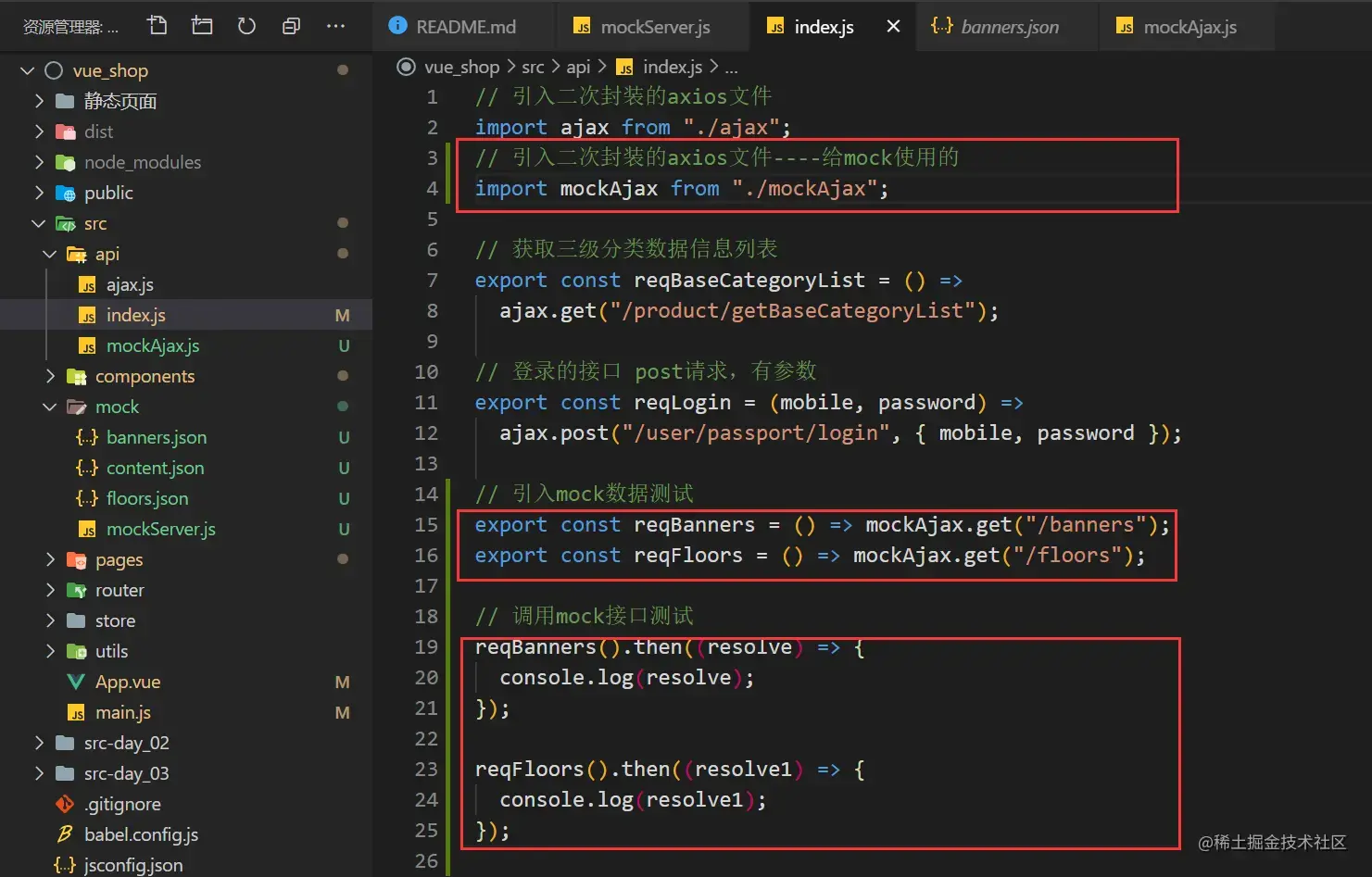Click index.js in the breadcrumb path
This screenshot has width=1372, height=877.
[673, 67]
